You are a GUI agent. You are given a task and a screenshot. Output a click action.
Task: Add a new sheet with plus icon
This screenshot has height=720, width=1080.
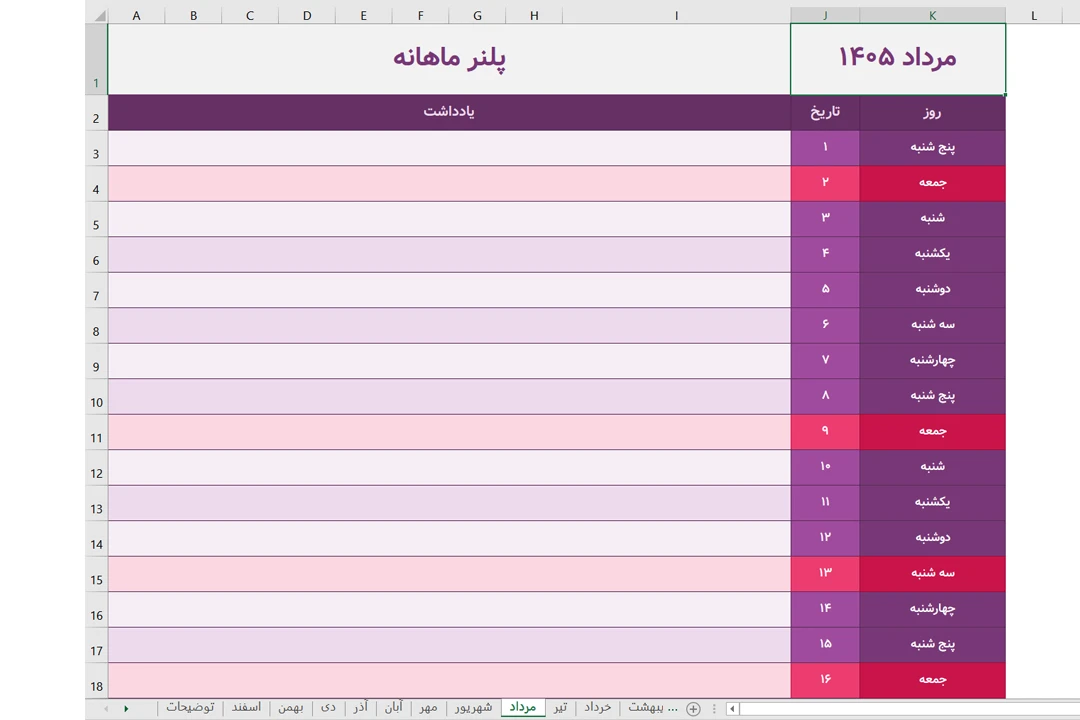[x=693, y=709]
